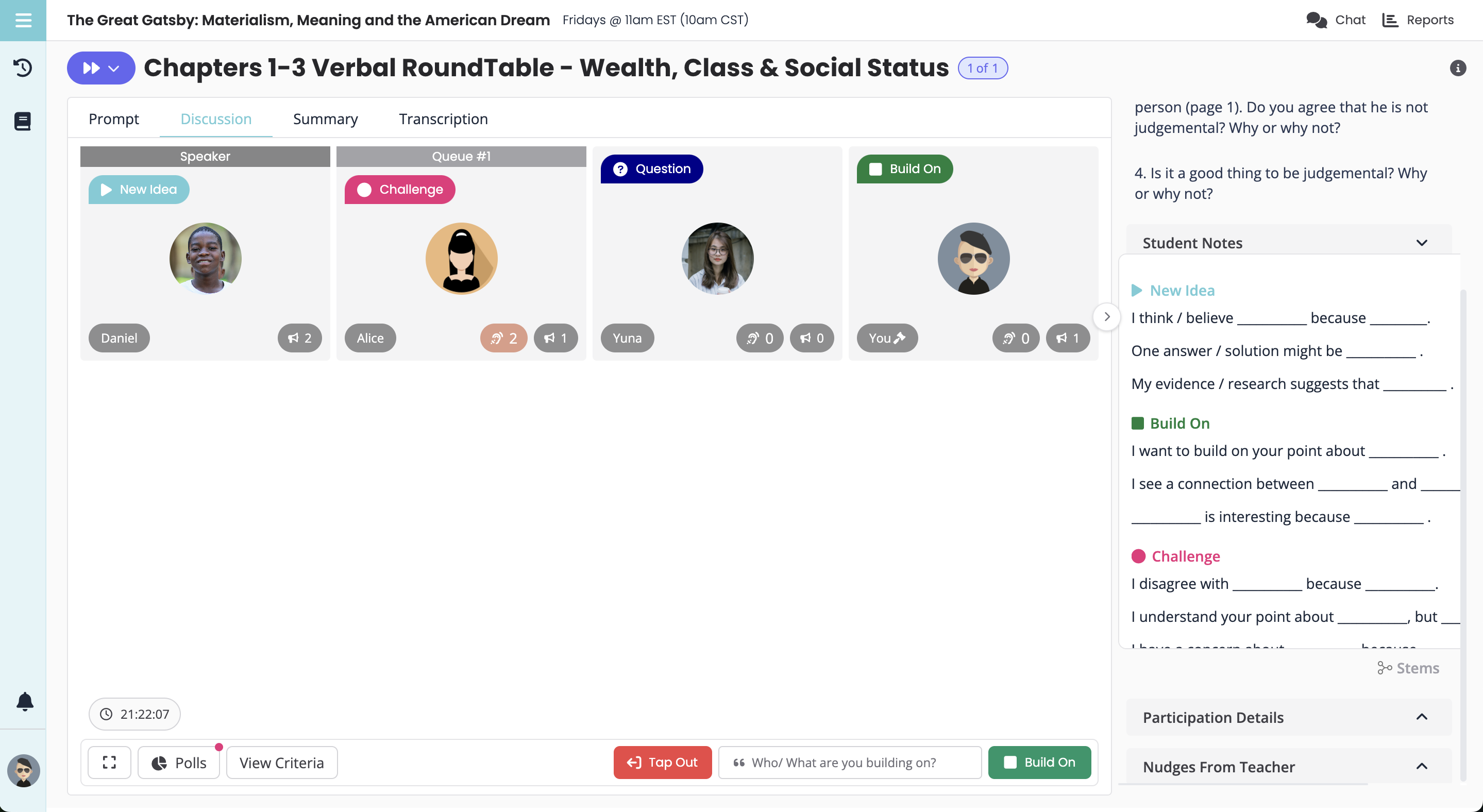Click the history clock icon in sidebar
Viewport: 1483px width, 812px height.
(23, 68)
